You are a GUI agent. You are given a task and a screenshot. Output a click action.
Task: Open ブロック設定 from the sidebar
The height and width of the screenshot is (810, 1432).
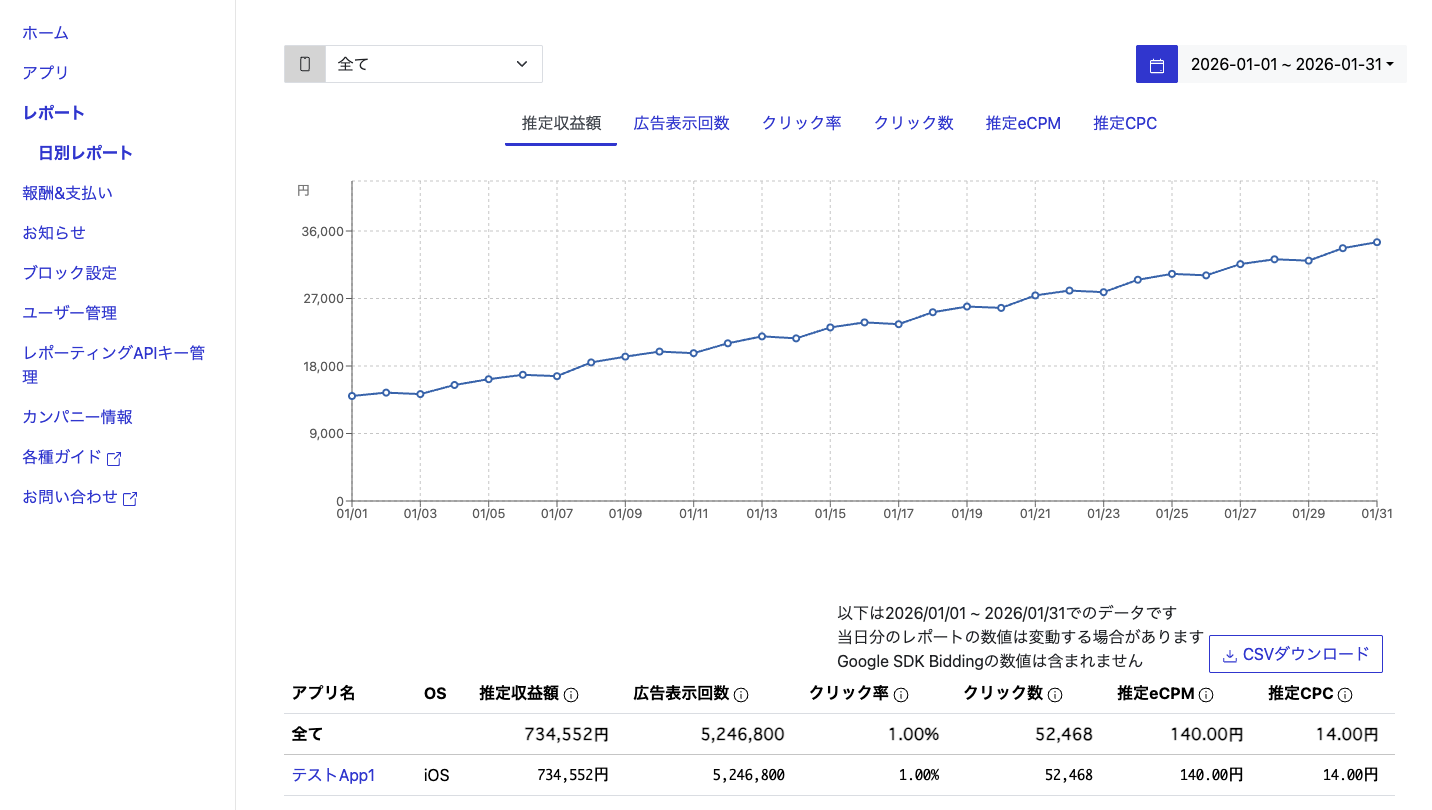point(69,272)
